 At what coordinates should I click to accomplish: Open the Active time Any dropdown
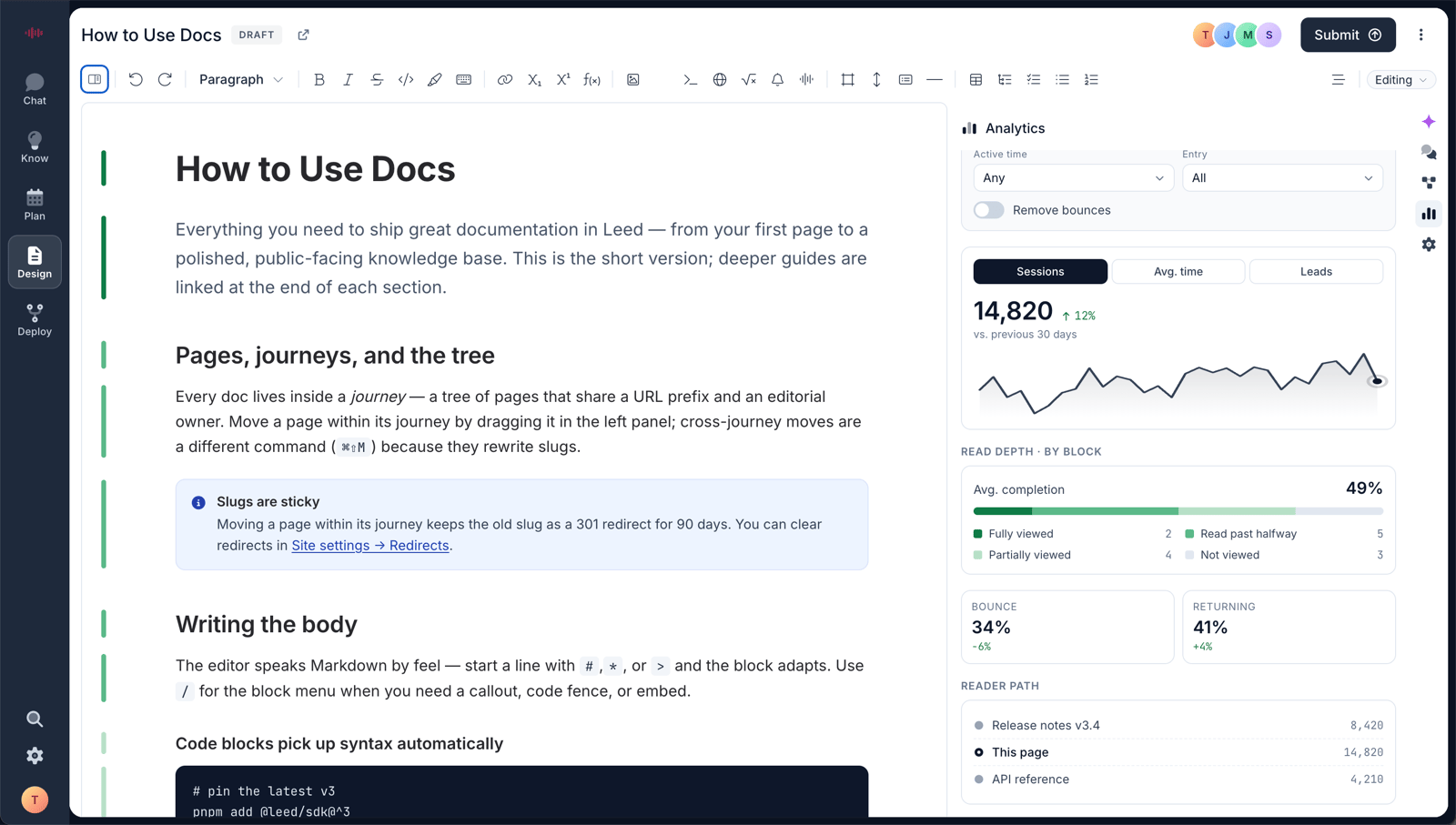pos(1073,178)
